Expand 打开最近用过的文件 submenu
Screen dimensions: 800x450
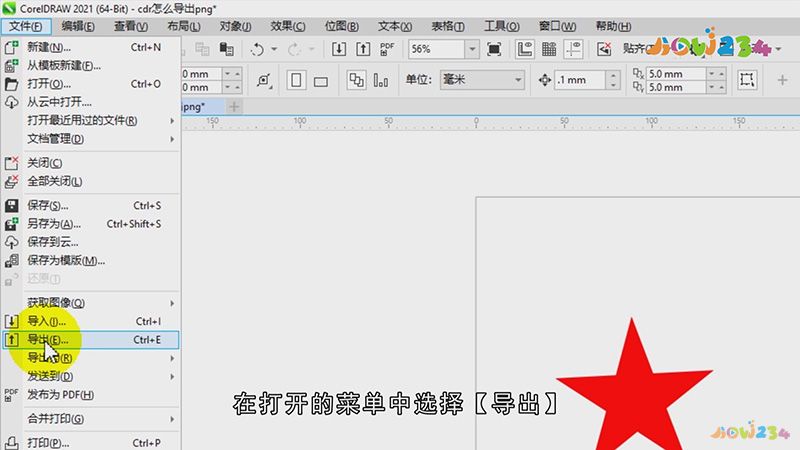click(x=91, y=120)
